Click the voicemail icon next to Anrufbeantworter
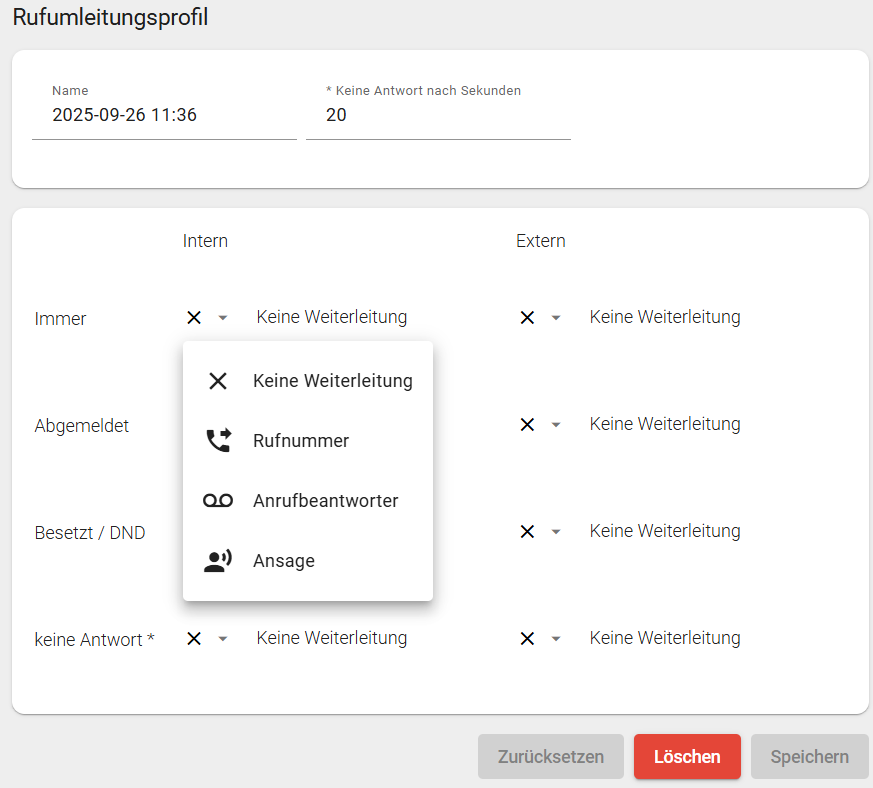Image resolution: width=873 pixels, height=788 pixels. [x=217, y=501]
